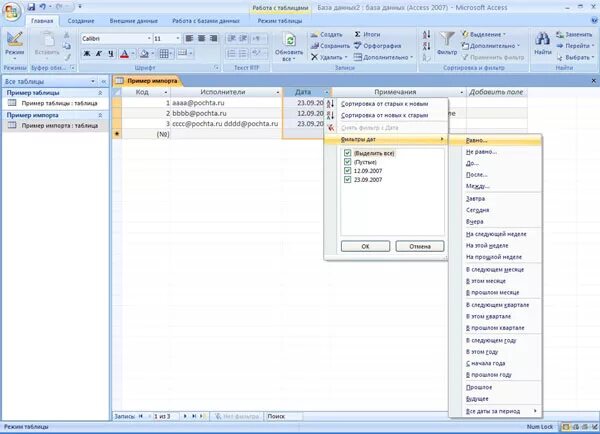Select Между... date filter

pyautogui.click(x=495, y=186)
